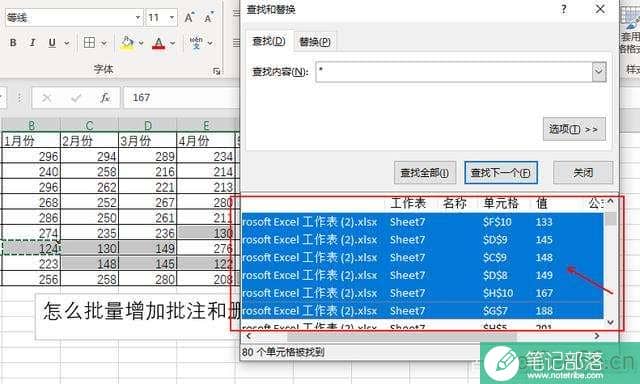Click cell with value 124
640x384 pixels.
(31, 248)
